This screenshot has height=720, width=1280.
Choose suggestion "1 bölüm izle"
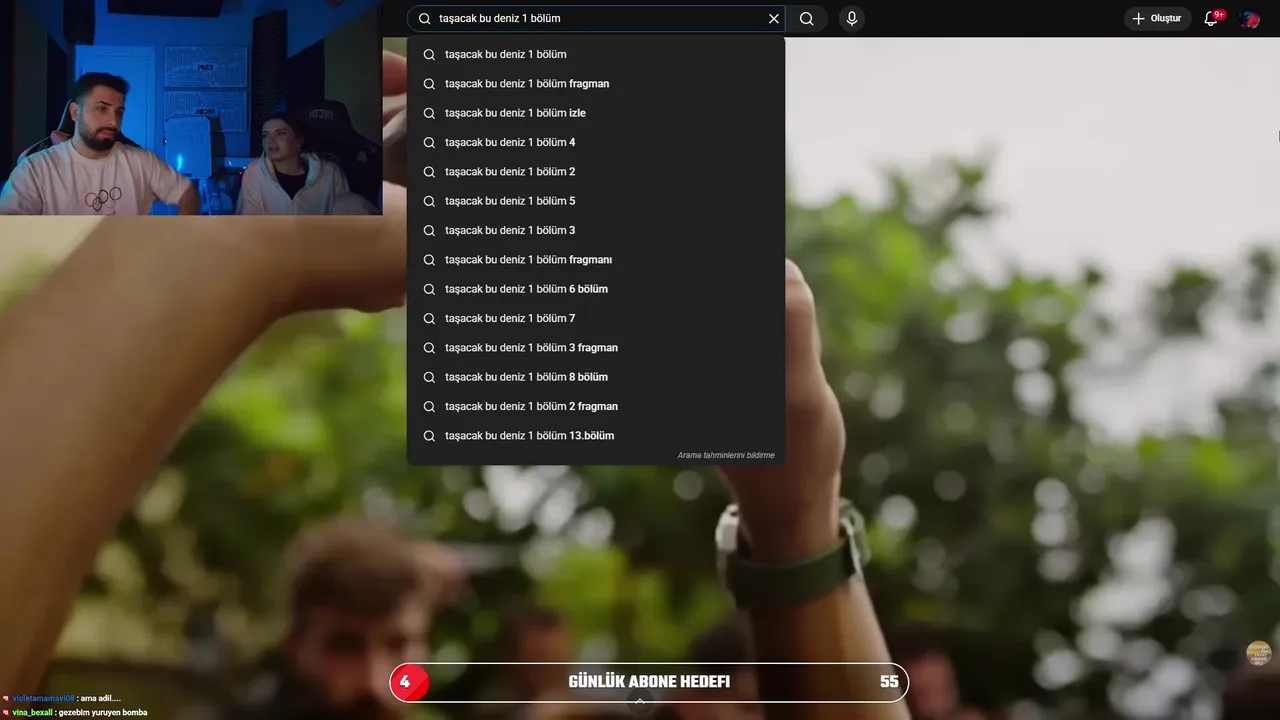(x=596, y=113)
